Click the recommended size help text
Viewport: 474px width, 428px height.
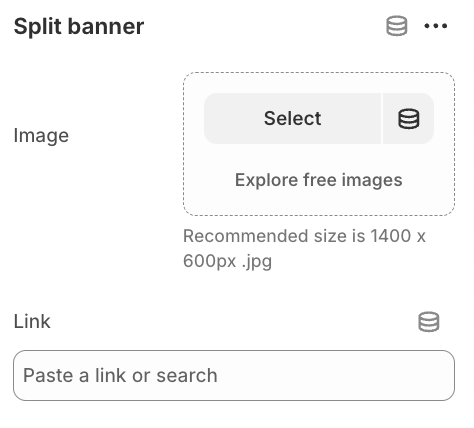pyautogui.click(x=304, y=248)
